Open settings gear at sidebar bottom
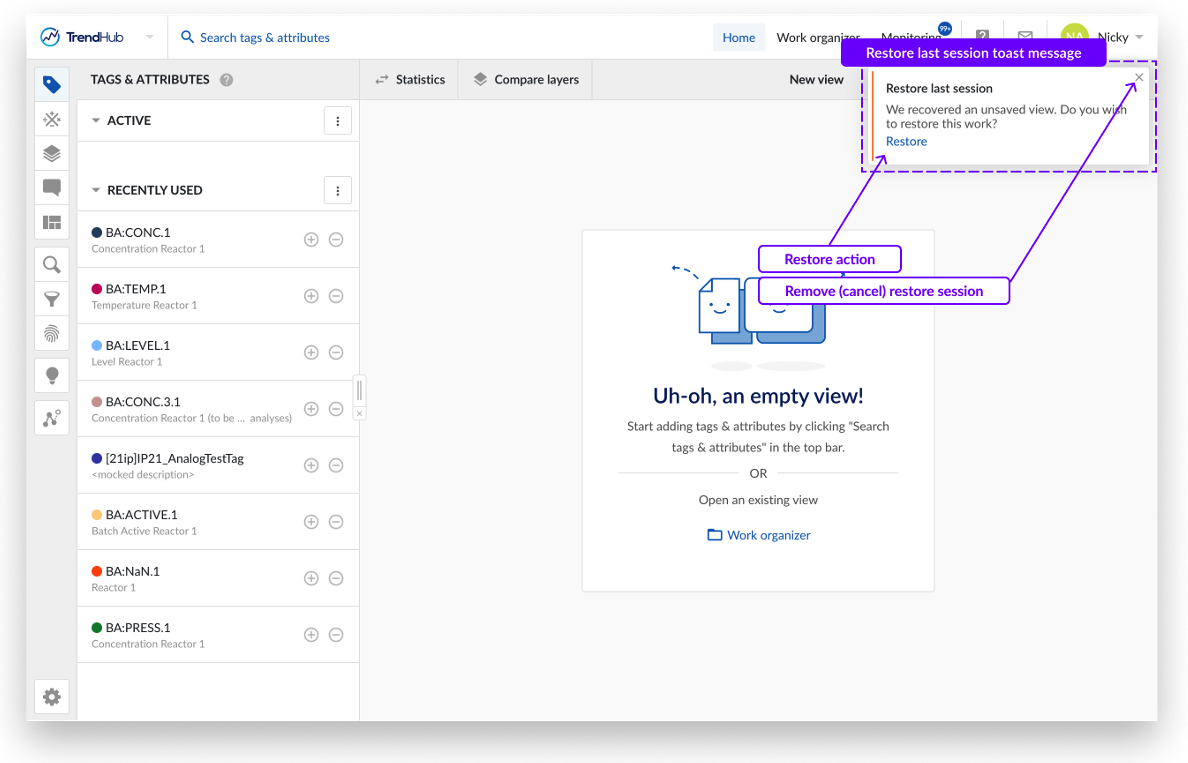 [52, 697]
